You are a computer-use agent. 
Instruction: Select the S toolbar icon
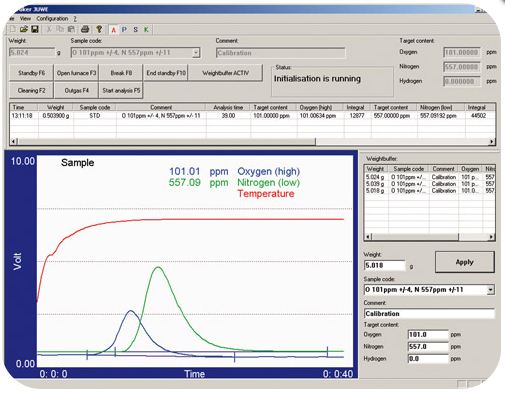(x=135, y=30)
